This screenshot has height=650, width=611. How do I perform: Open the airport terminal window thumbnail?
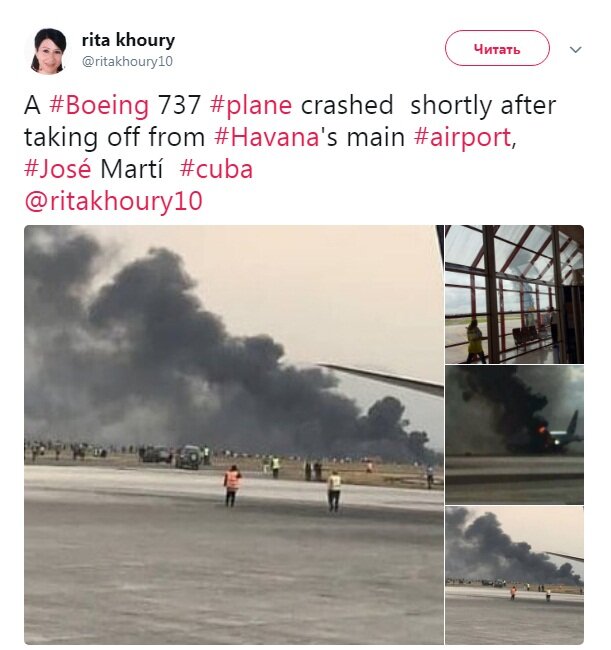coord(514,294)
